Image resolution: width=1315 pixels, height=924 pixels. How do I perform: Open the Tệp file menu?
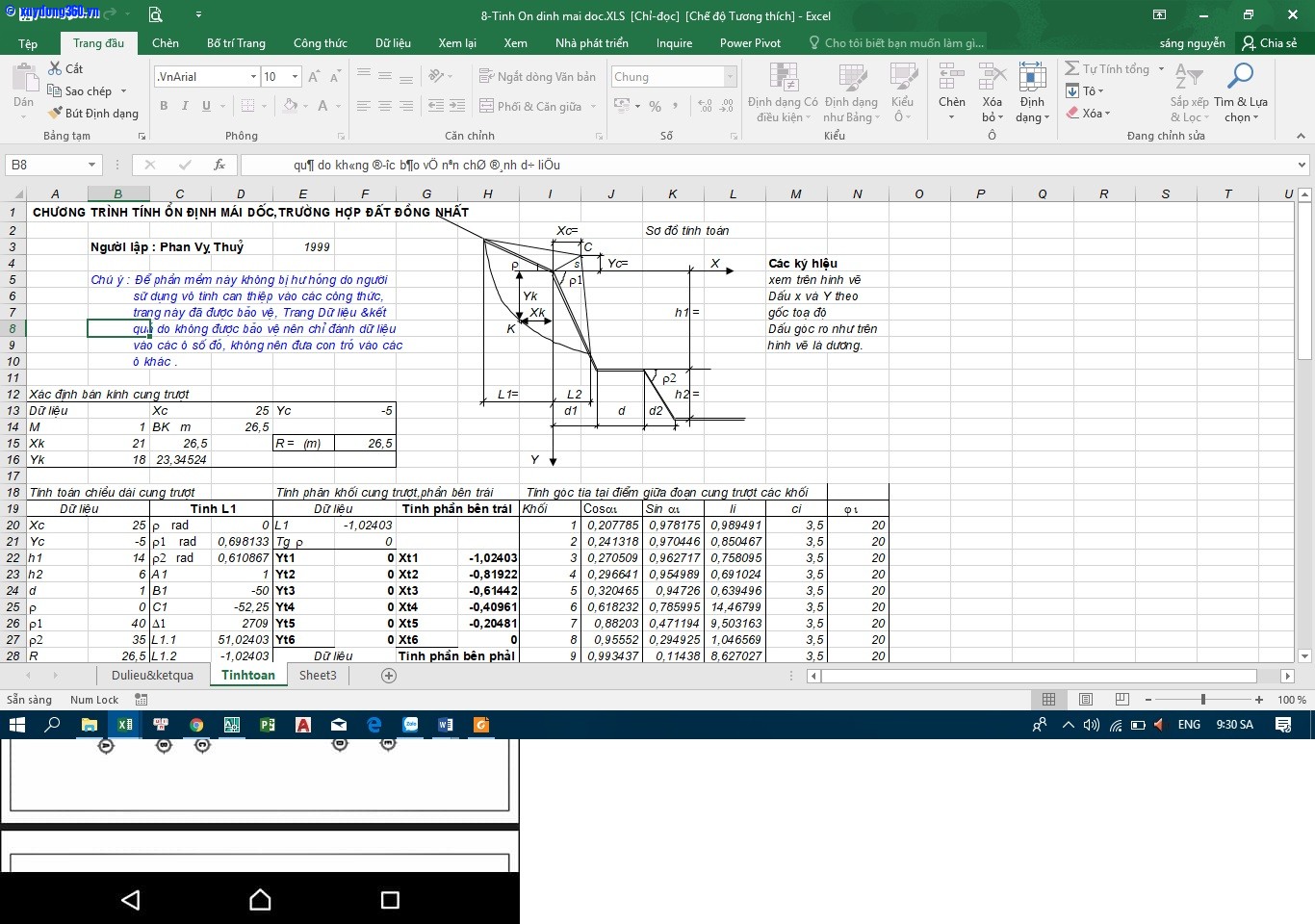click(28, 43)
